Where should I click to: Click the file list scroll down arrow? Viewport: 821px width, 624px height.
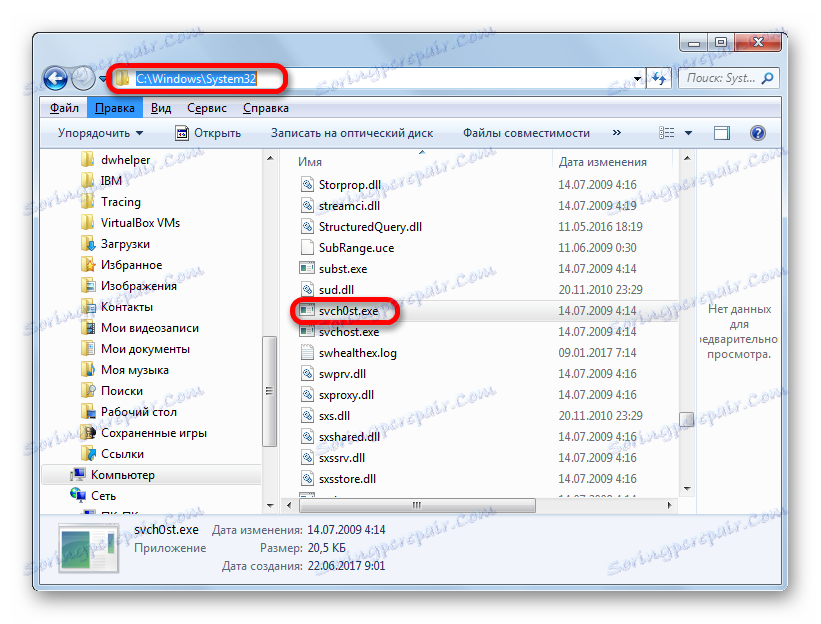[x=687, y=488]
